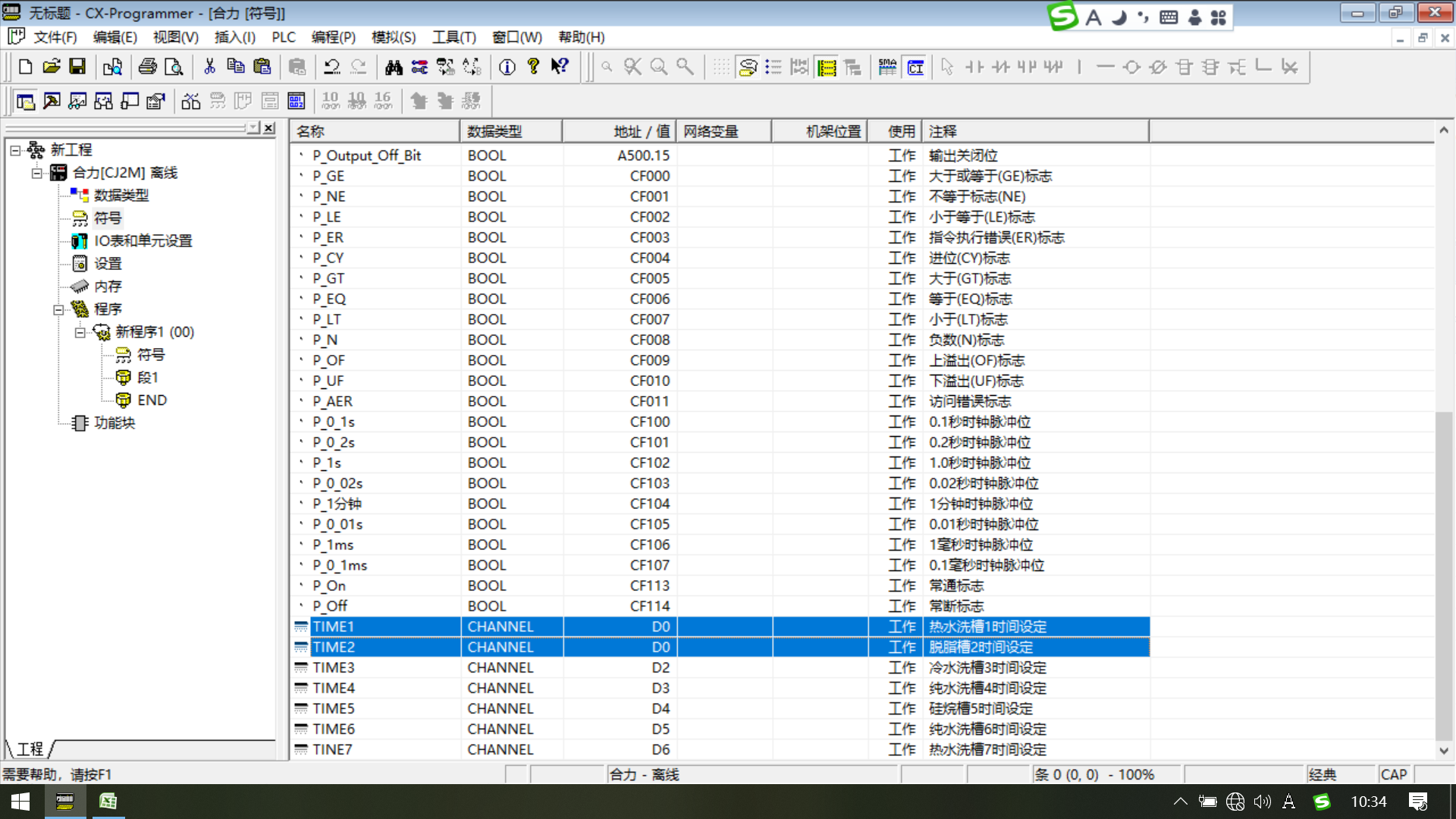Click the Save floppy disk icon
Image resolution: width=1456 pixels, height=819 pixels.
[x=77, y=67]
